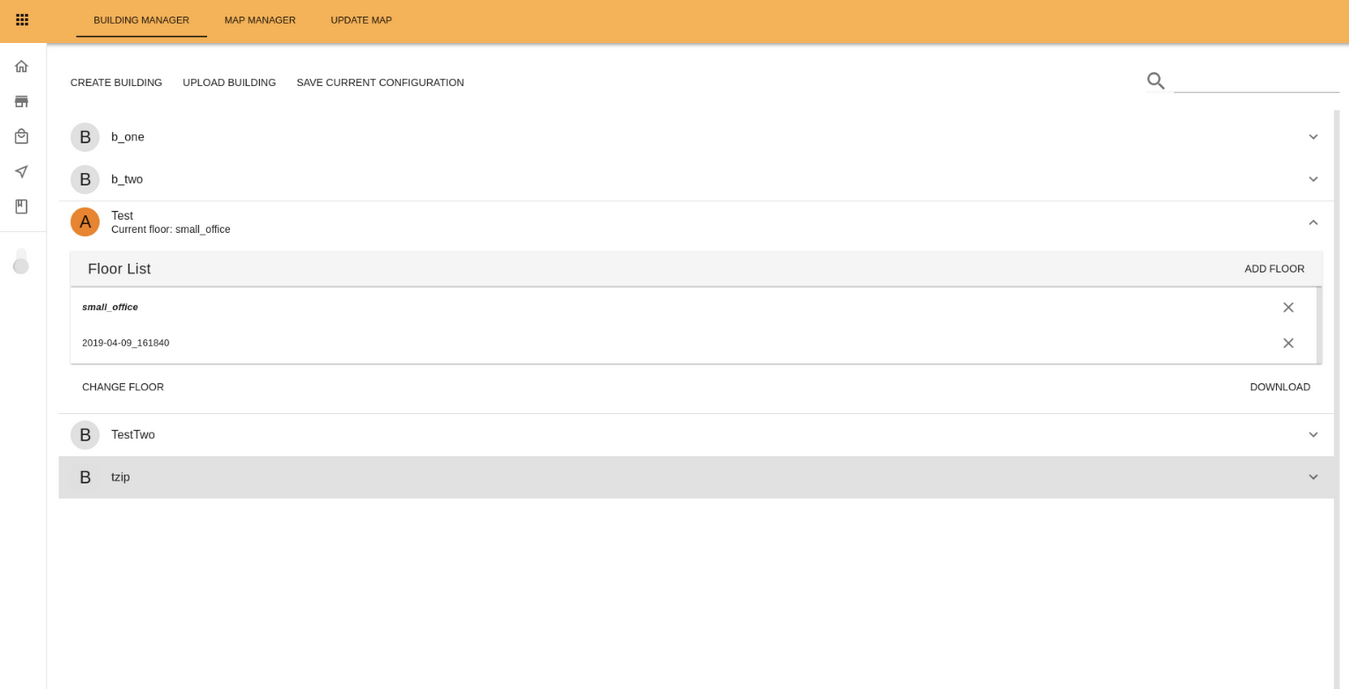This screenshot has height=689, width=1349.
Task: Click the floor list scrollbar
Action: [1319, 326]
